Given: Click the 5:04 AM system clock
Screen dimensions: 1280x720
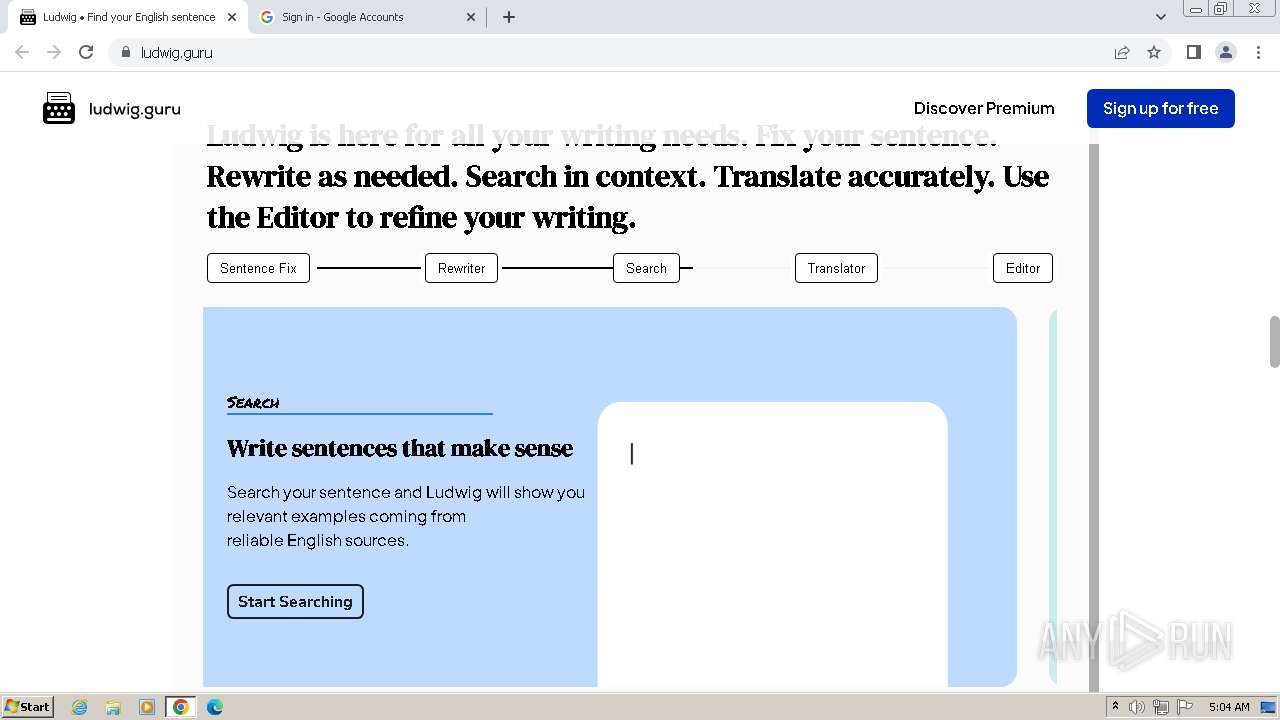Looking at the screenshot, I should click(x=1229, y=707).
